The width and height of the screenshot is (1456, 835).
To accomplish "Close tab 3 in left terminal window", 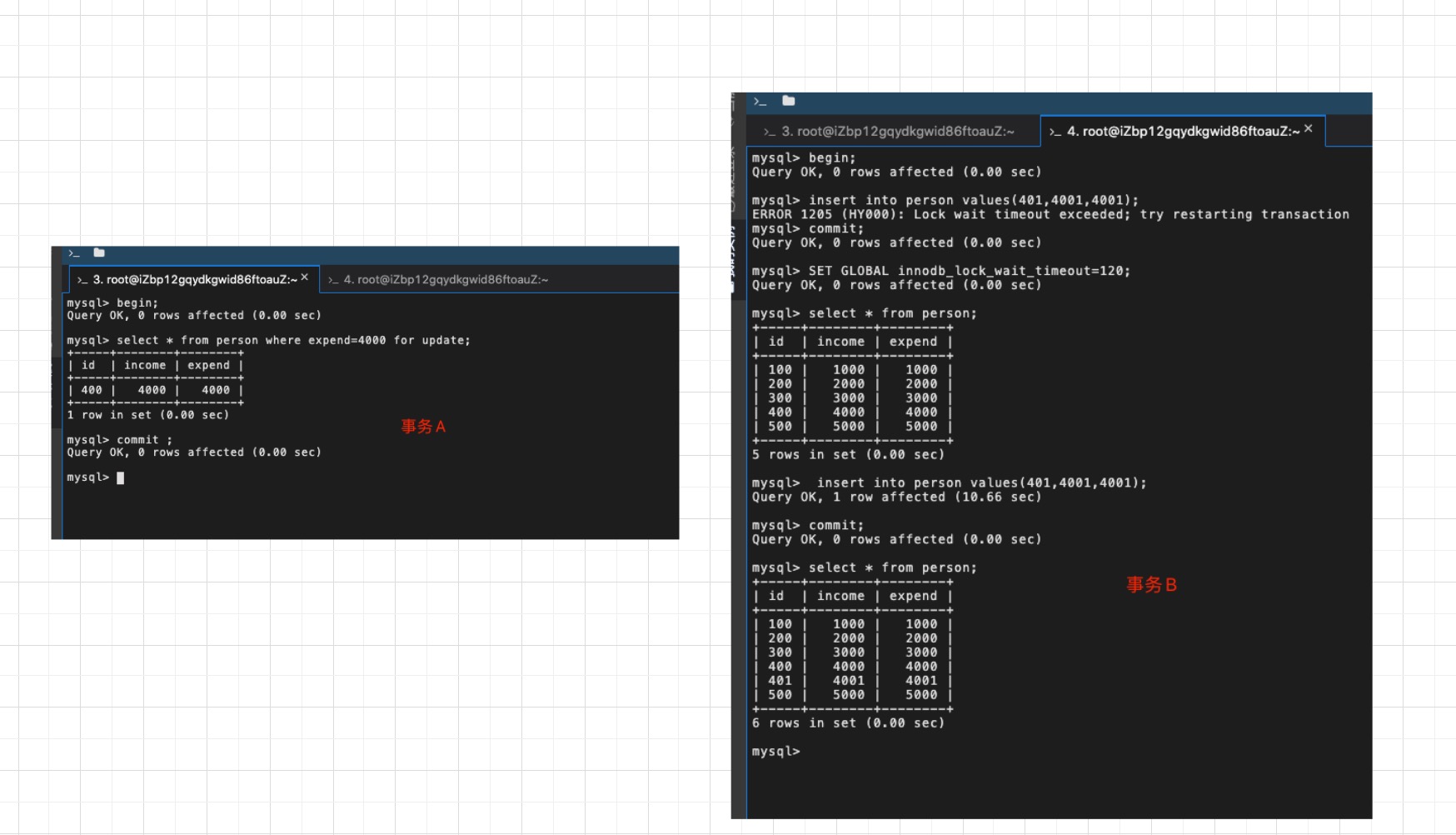I will pos(305,277).
